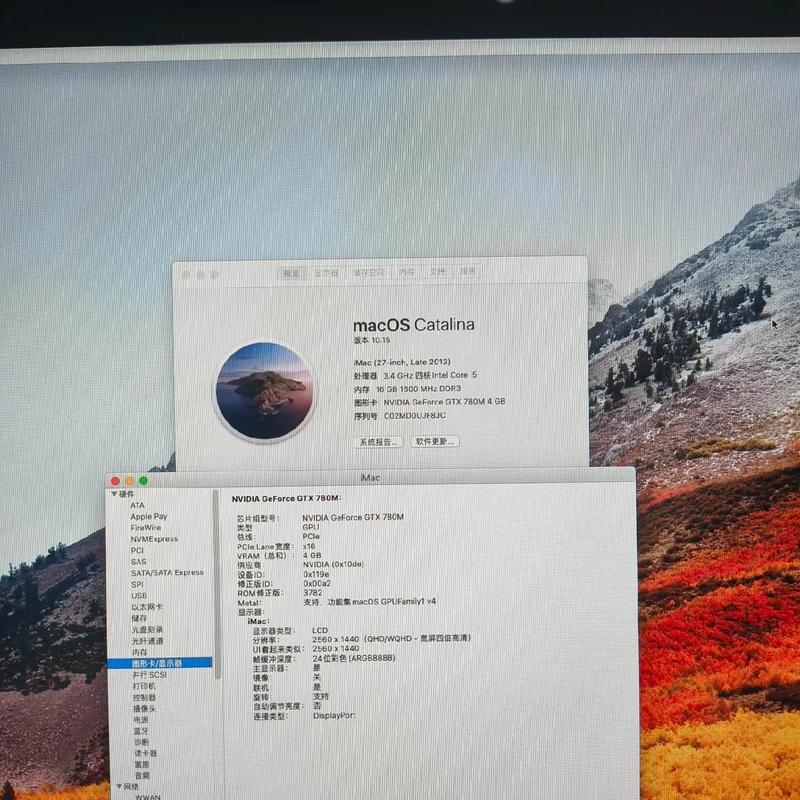The height and width of the screenshot is (800, 800).
Task: Select 并行 SCSI in the sidebar
Action: pyautogui.click(x=149, y=675)
